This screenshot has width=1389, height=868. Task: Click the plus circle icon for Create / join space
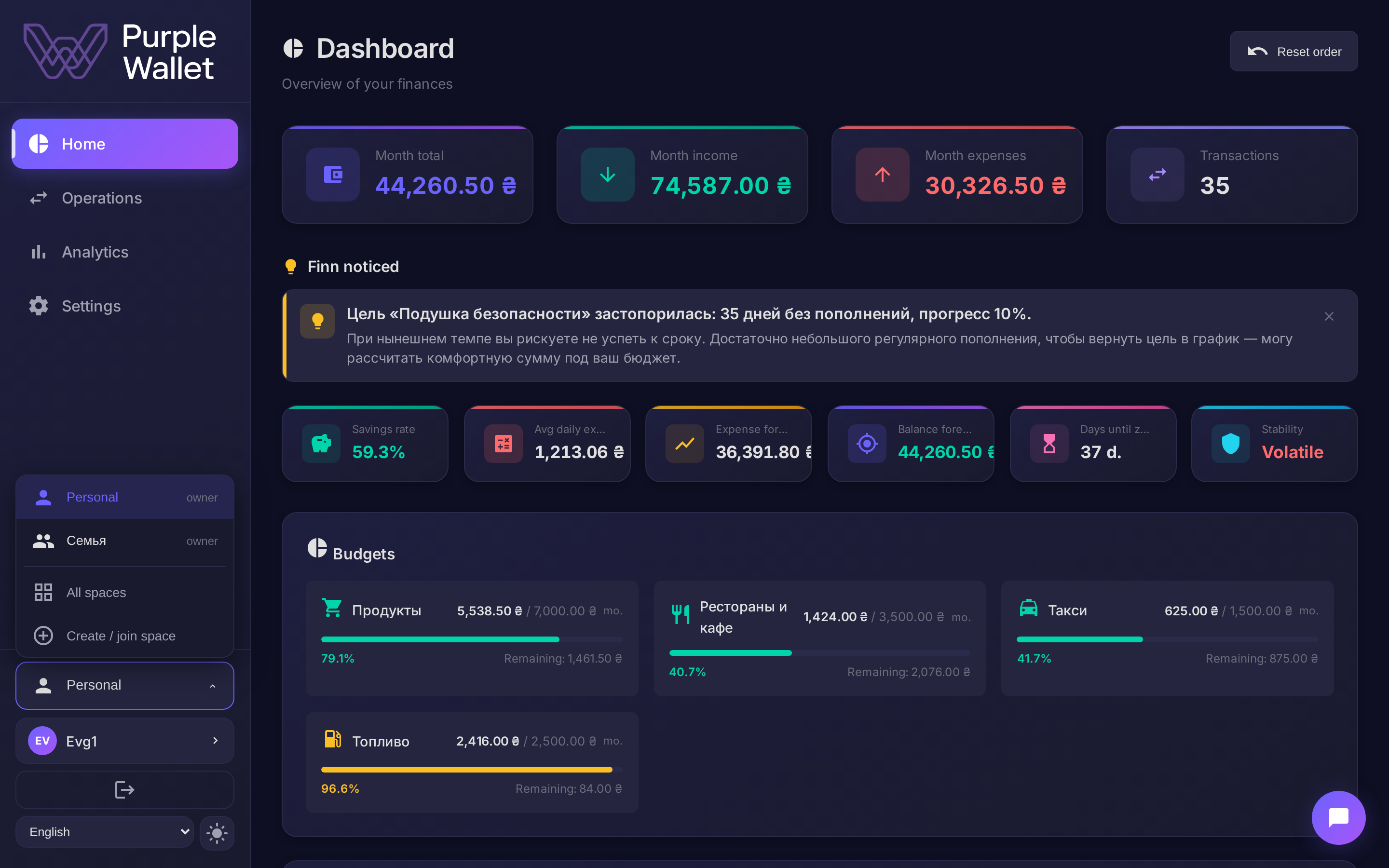(x=43, y=636)
